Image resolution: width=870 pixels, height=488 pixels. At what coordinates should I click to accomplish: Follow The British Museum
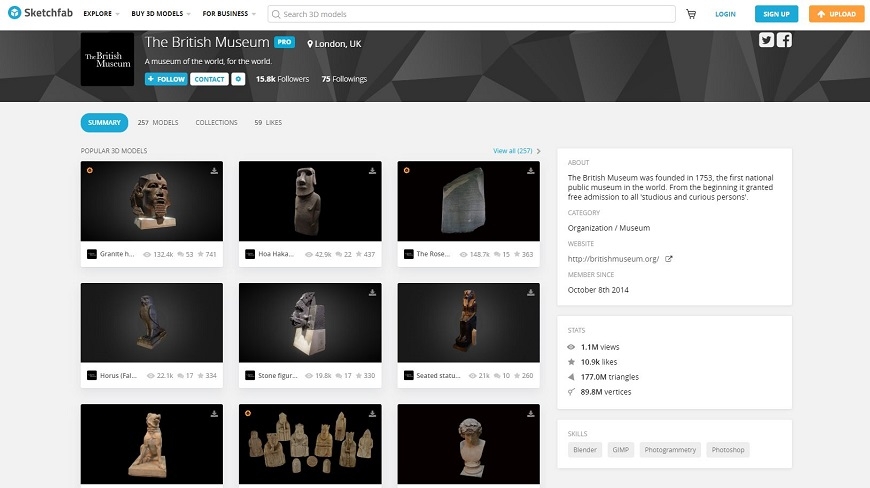166,79
